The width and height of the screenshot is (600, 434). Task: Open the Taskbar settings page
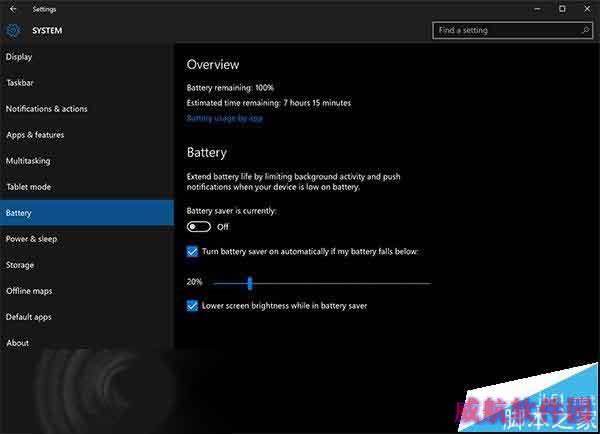87,83
